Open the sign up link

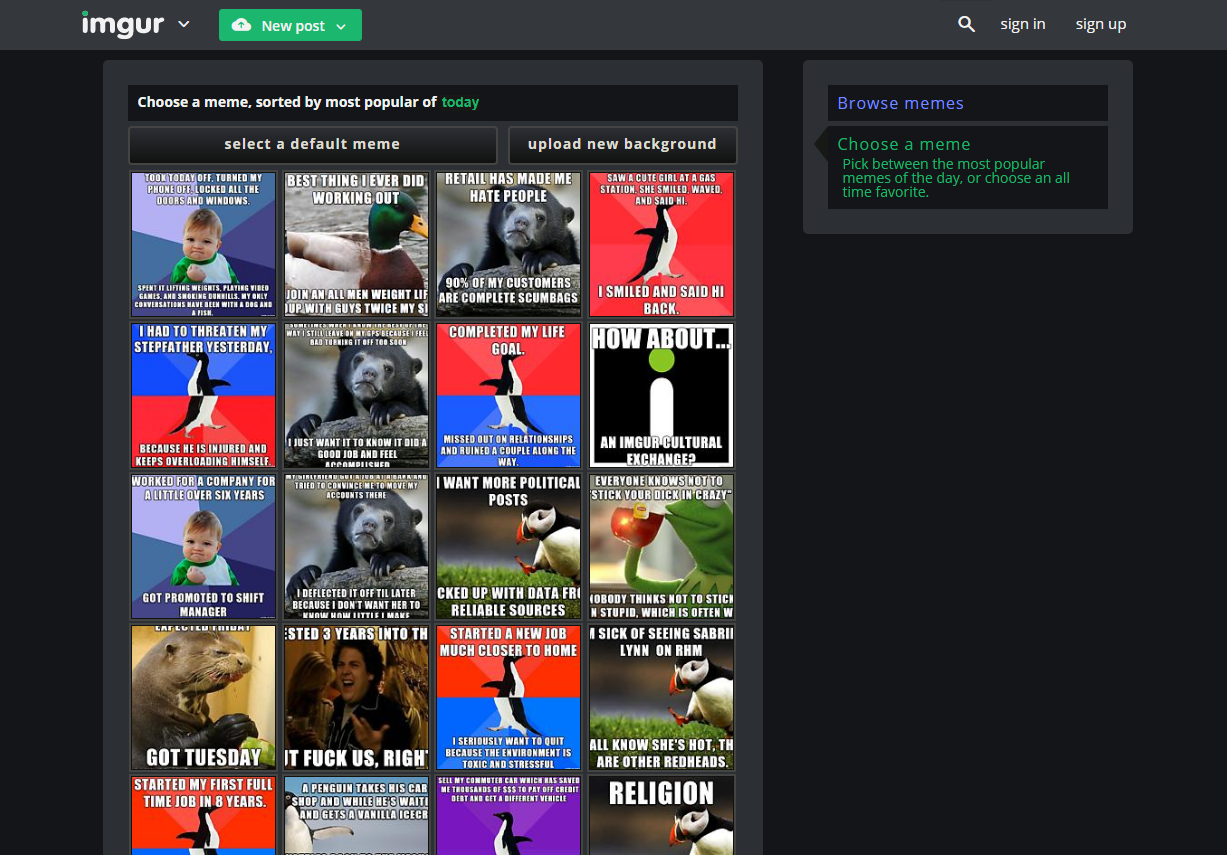tap(1100, 24)
